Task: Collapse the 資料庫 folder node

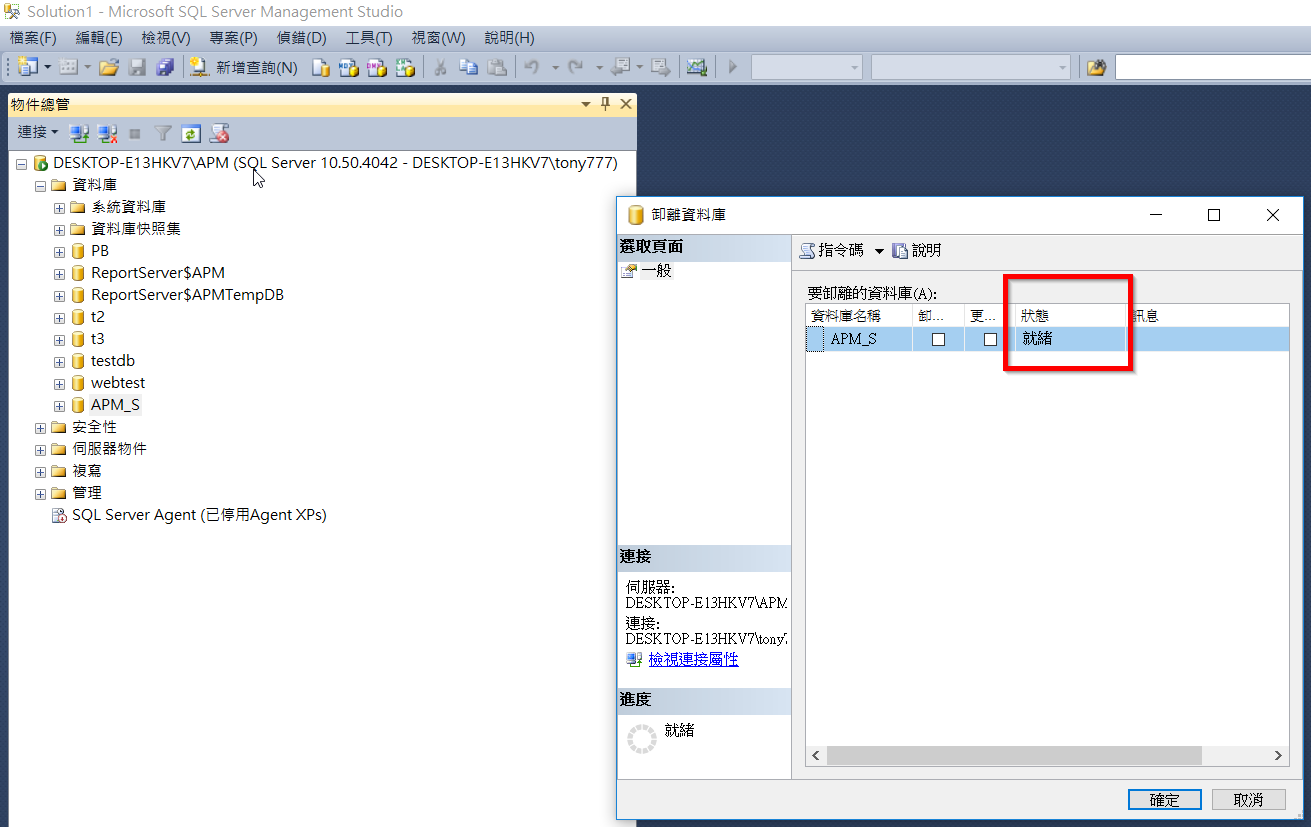Action: click(x=40, y=186)
